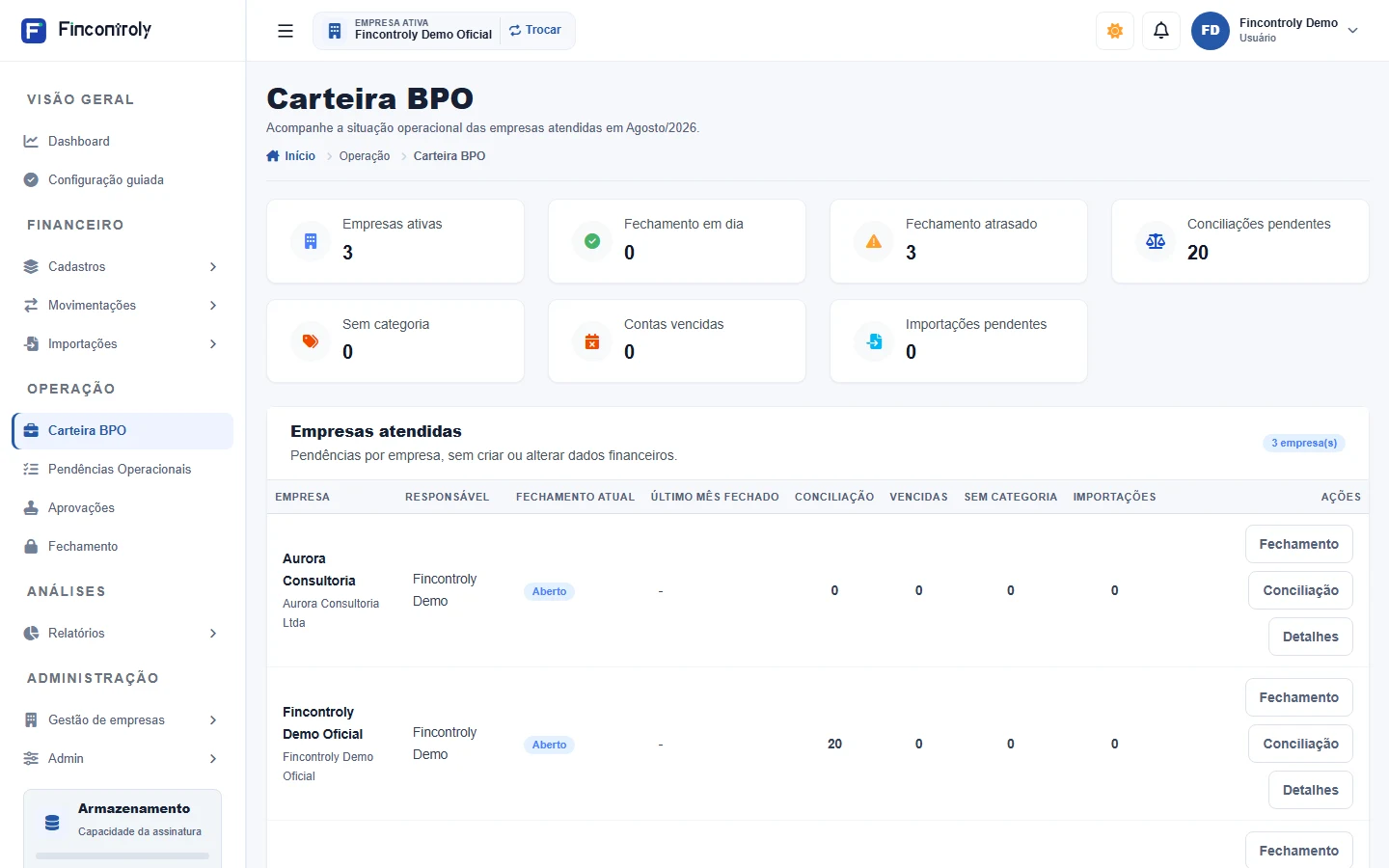Click the Aprovações stamp icon

pyautogui.click(x=31, y=508)
